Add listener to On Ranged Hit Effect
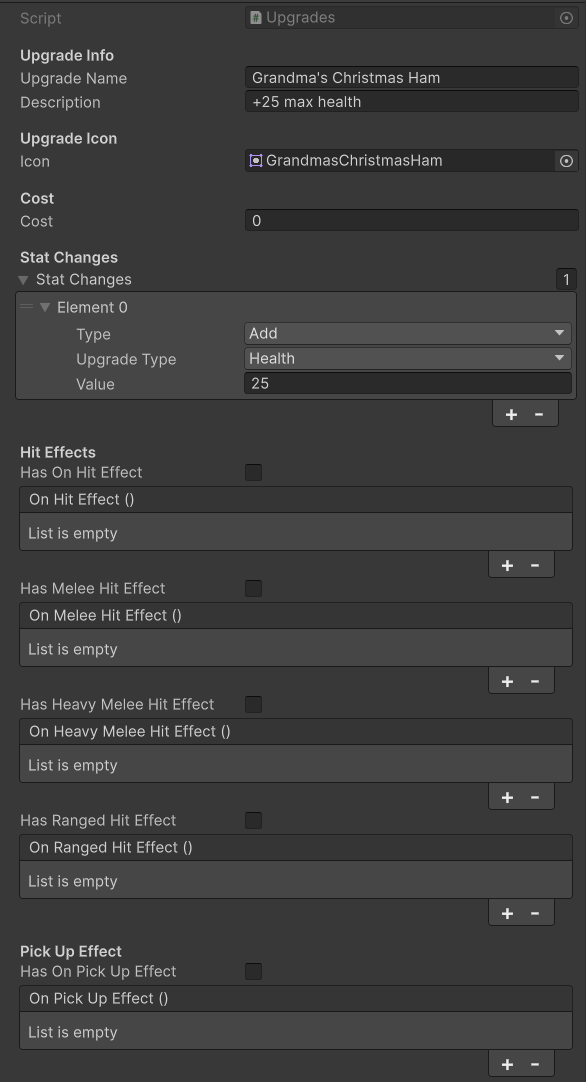The width and height of the screenshot is (586, 1082). (x=507, y=913)
